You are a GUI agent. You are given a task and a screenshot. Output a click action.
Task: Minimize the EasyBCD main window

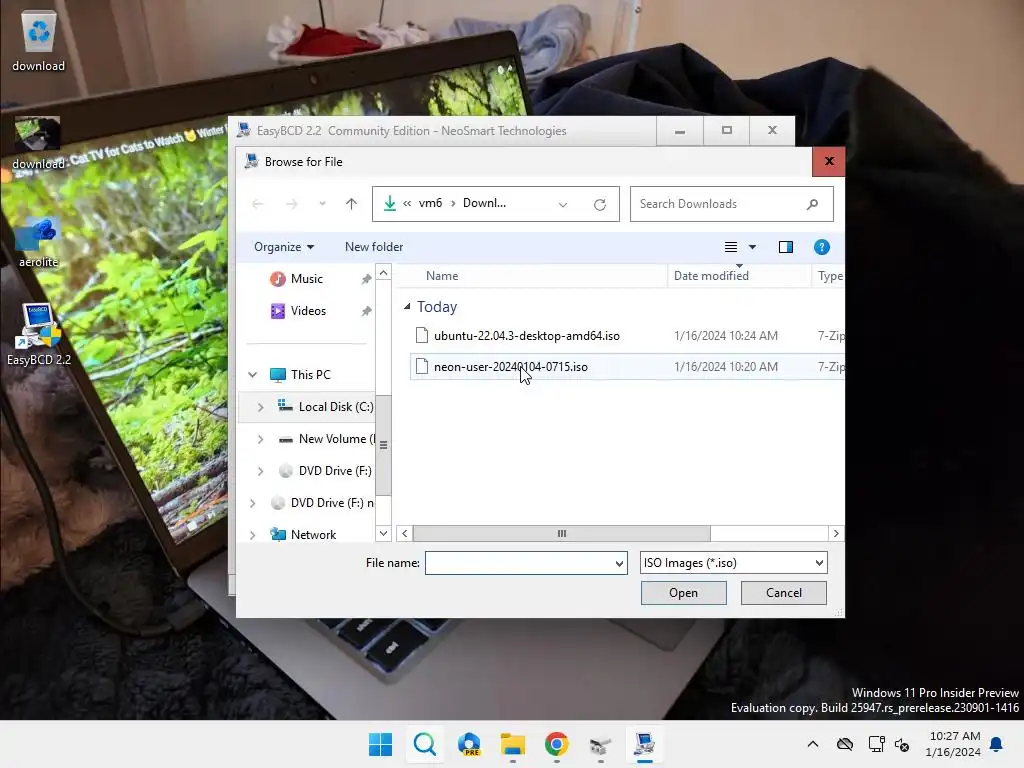(x=680, y=131)
